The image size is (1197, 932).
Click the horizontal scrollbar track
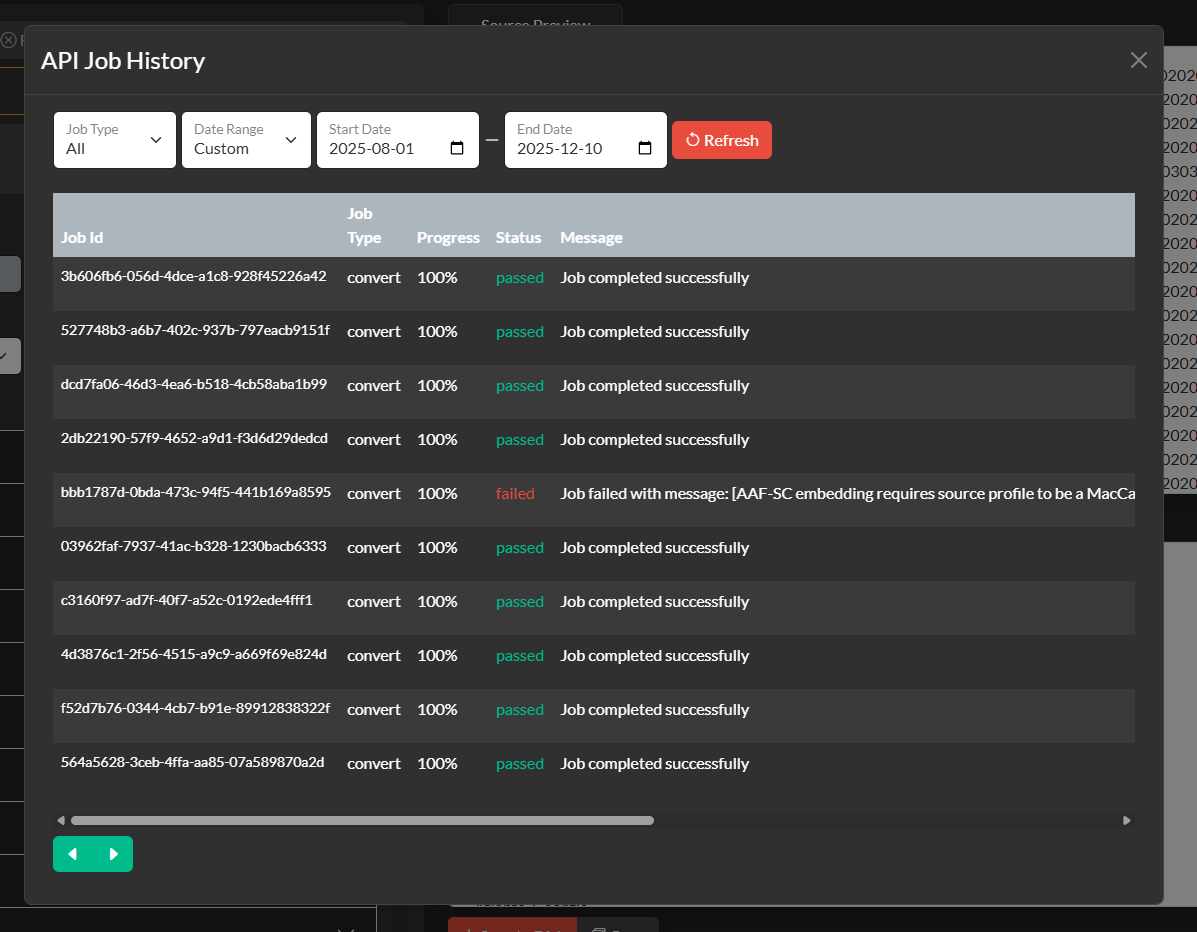pos(400,820)
